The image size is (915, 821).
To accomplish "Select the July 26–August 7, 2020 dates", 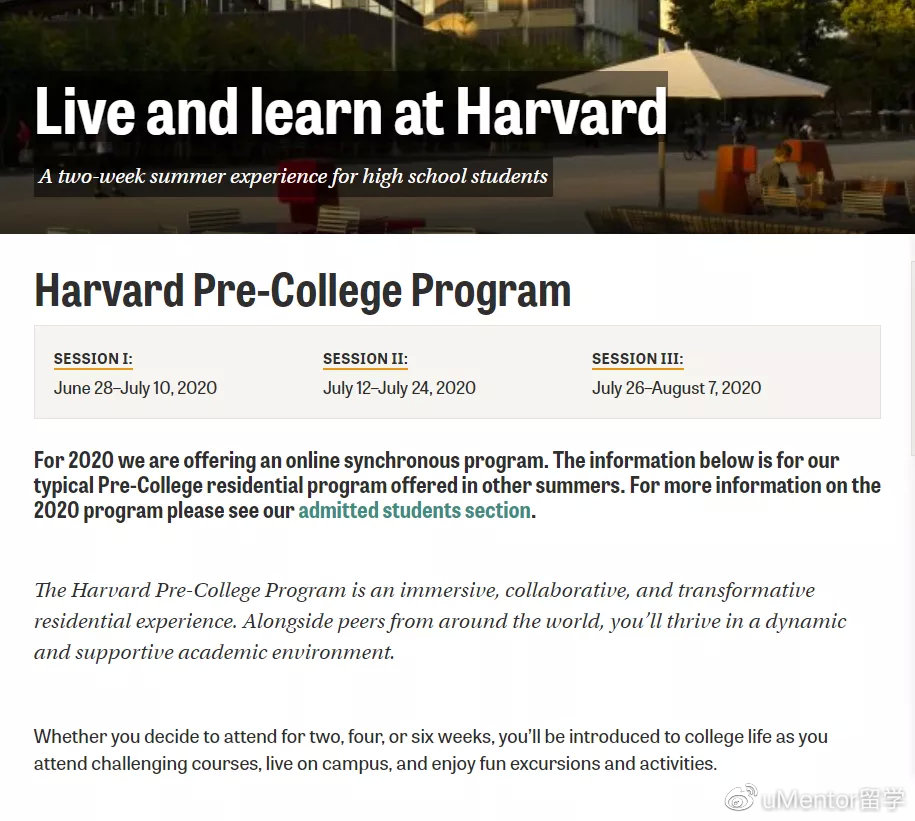I will point(676,388).
